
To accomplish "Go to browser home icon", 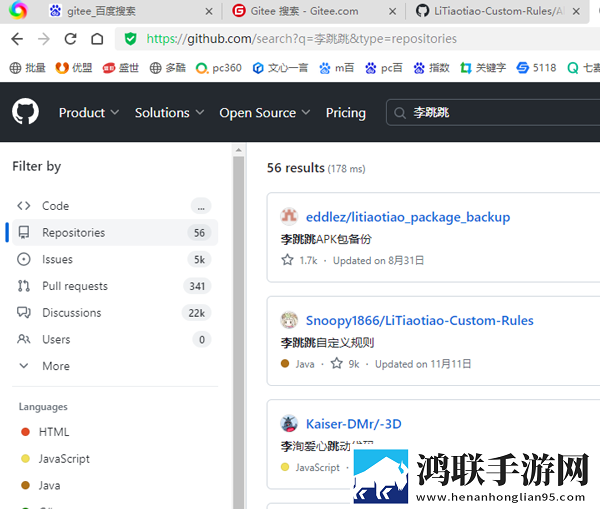I will point(97,39).
